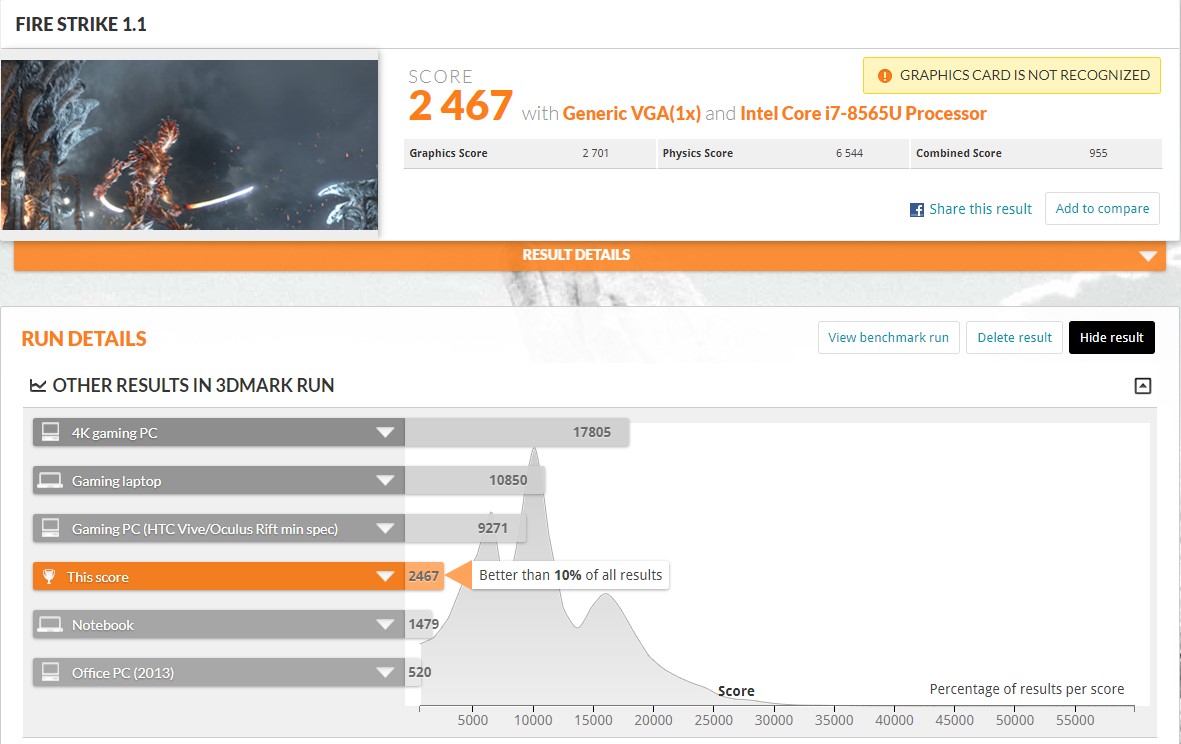
Task: Open the Gaming laptop dropdown arrow
Action: 385,481
